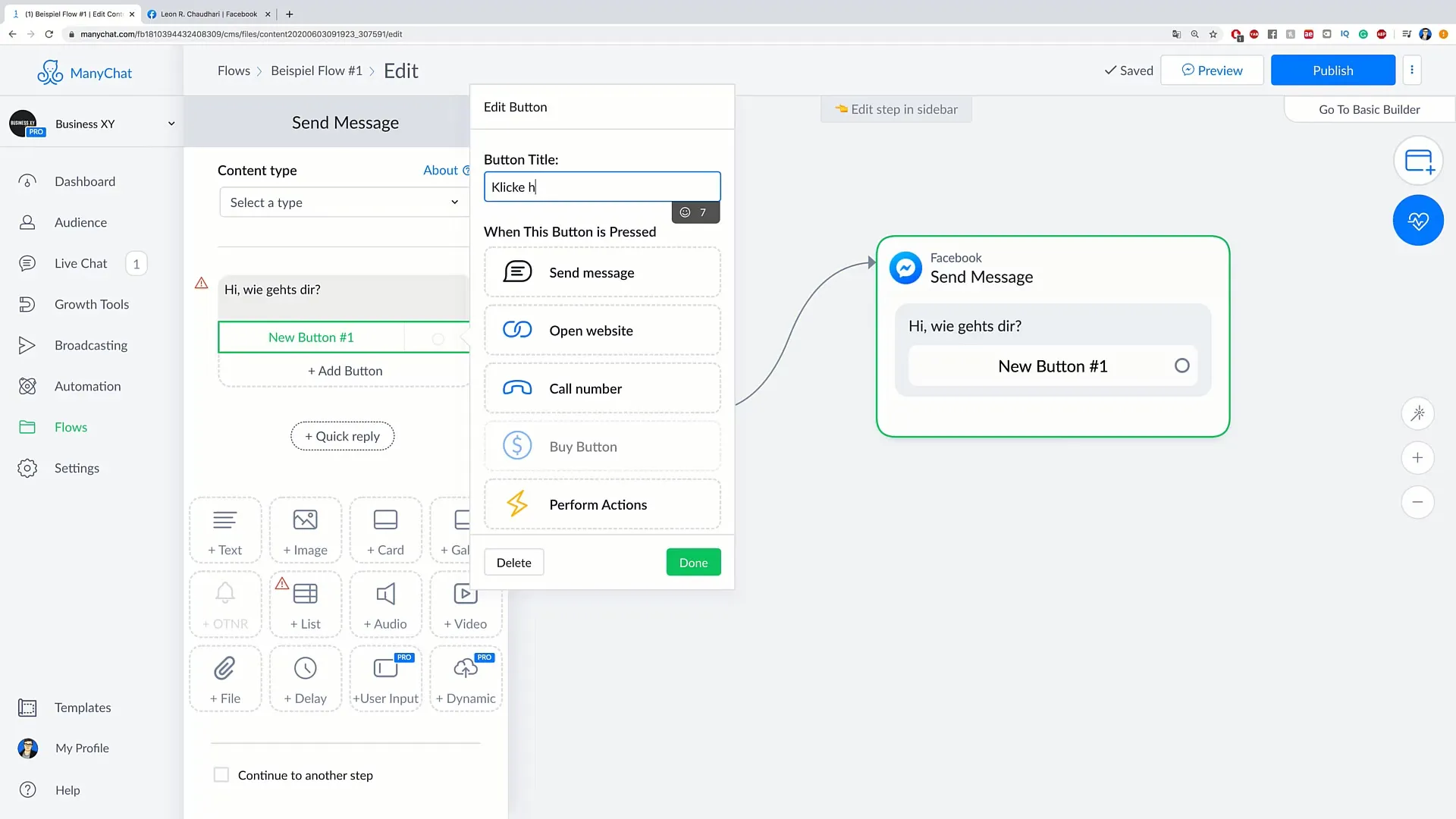Open the Automation section
1456x819 pixels.
(x=87, y=386)
